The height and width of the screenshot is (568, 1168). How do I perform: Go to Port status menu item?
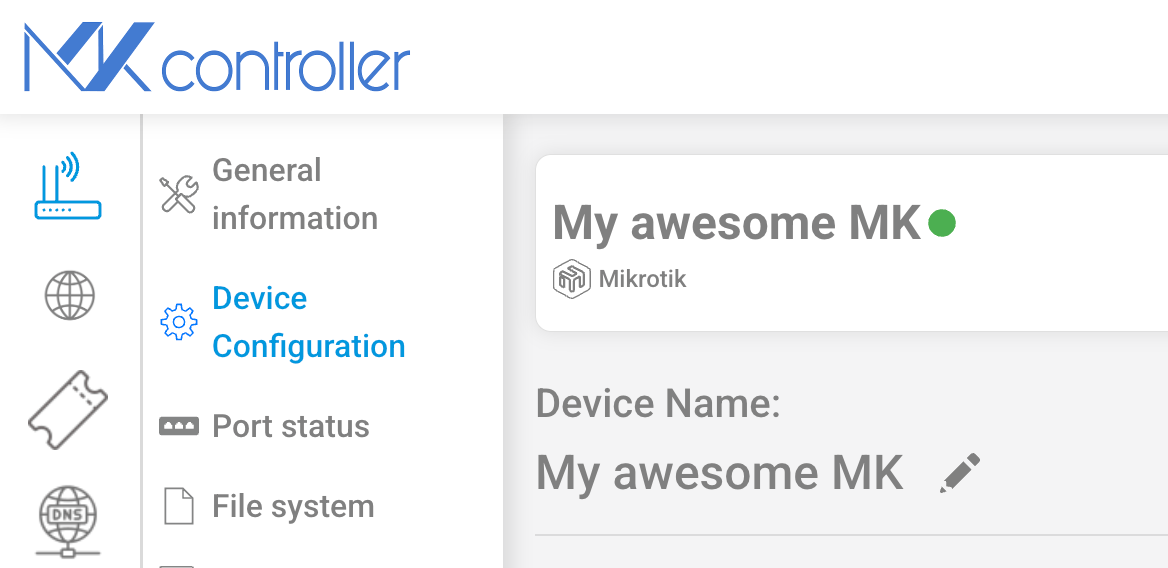click(x=291, y=427)
